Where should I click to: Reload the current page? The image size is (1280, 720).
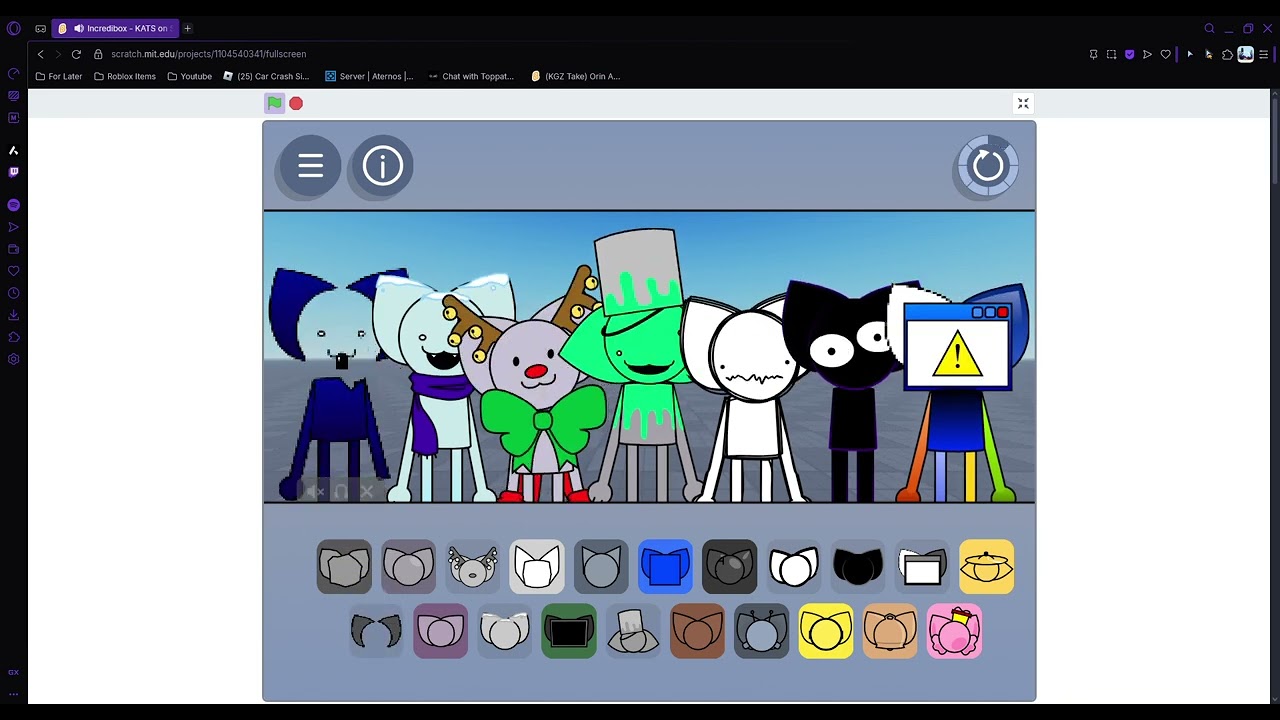[76, 54]
